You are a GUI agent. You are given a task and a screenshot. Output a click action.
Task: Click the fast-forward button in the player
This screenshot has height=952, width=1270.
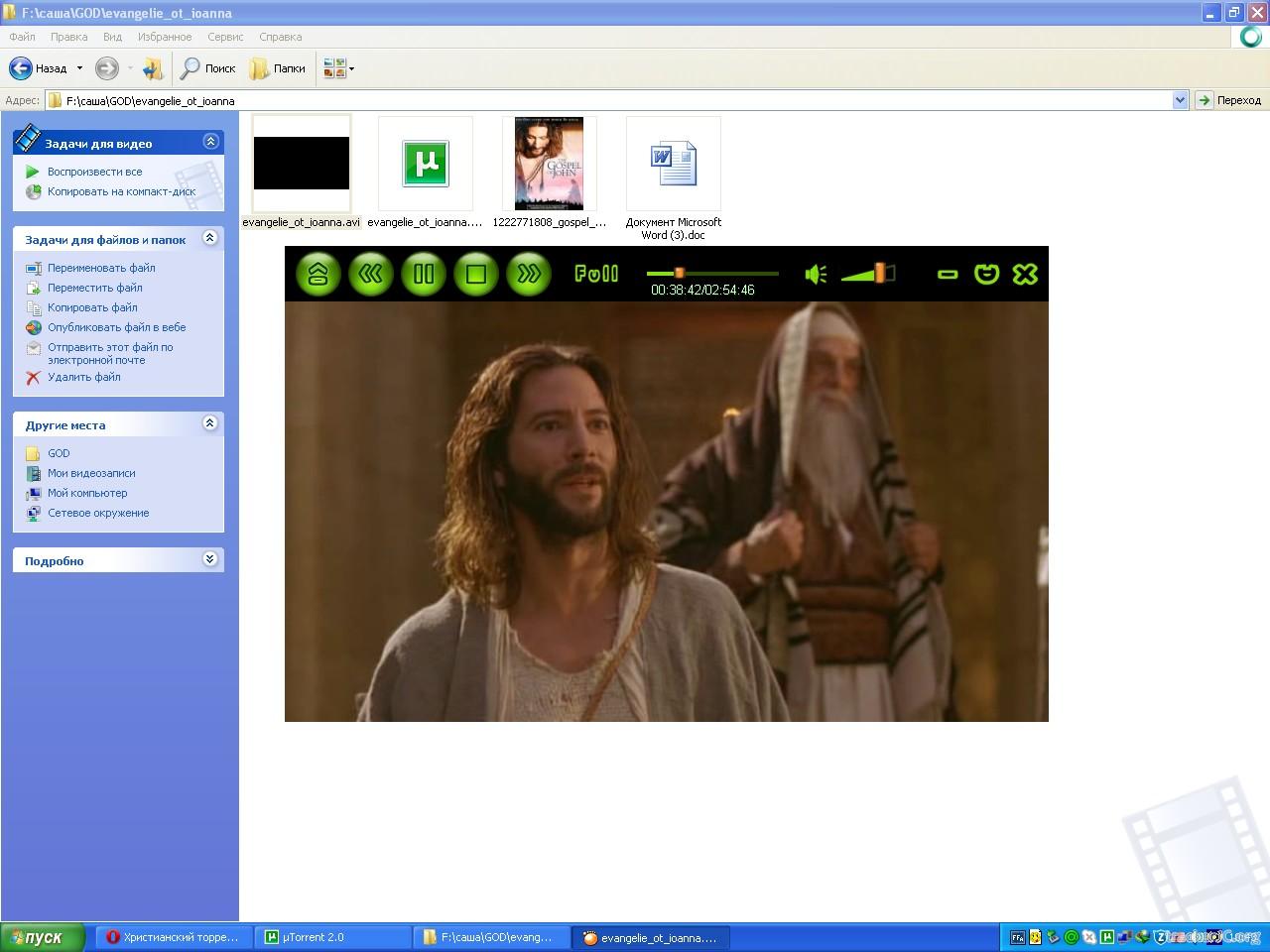pos(529,274)
